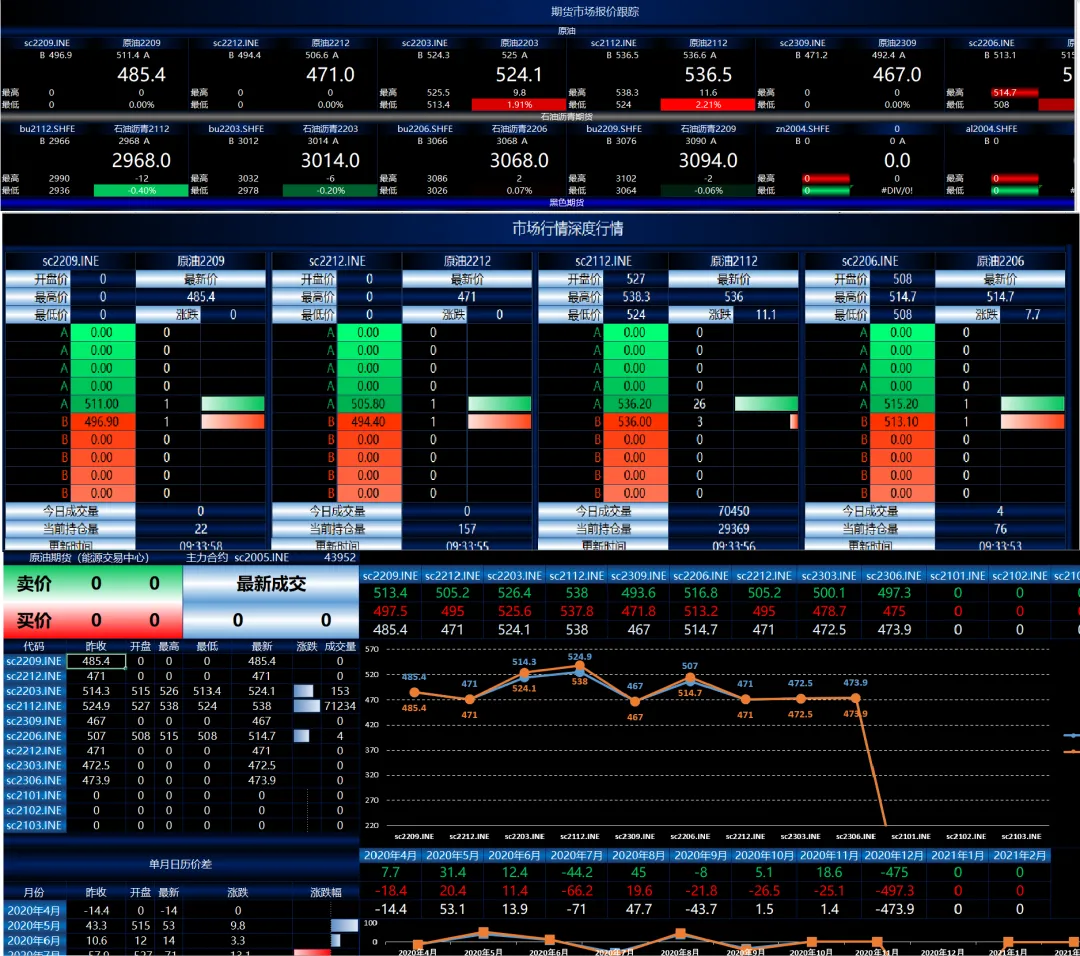Click the 514.3 data label on the line chart

click(523, 662)
